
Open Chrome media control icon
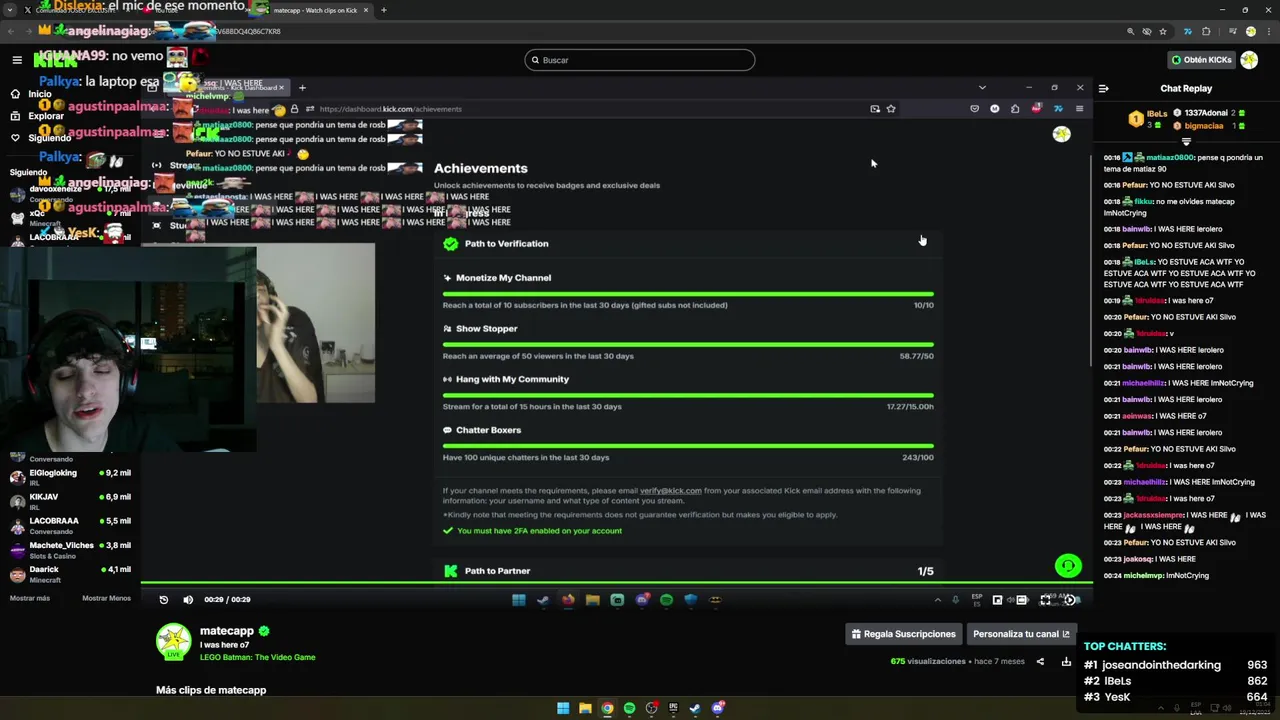[x=1231, y=31]
